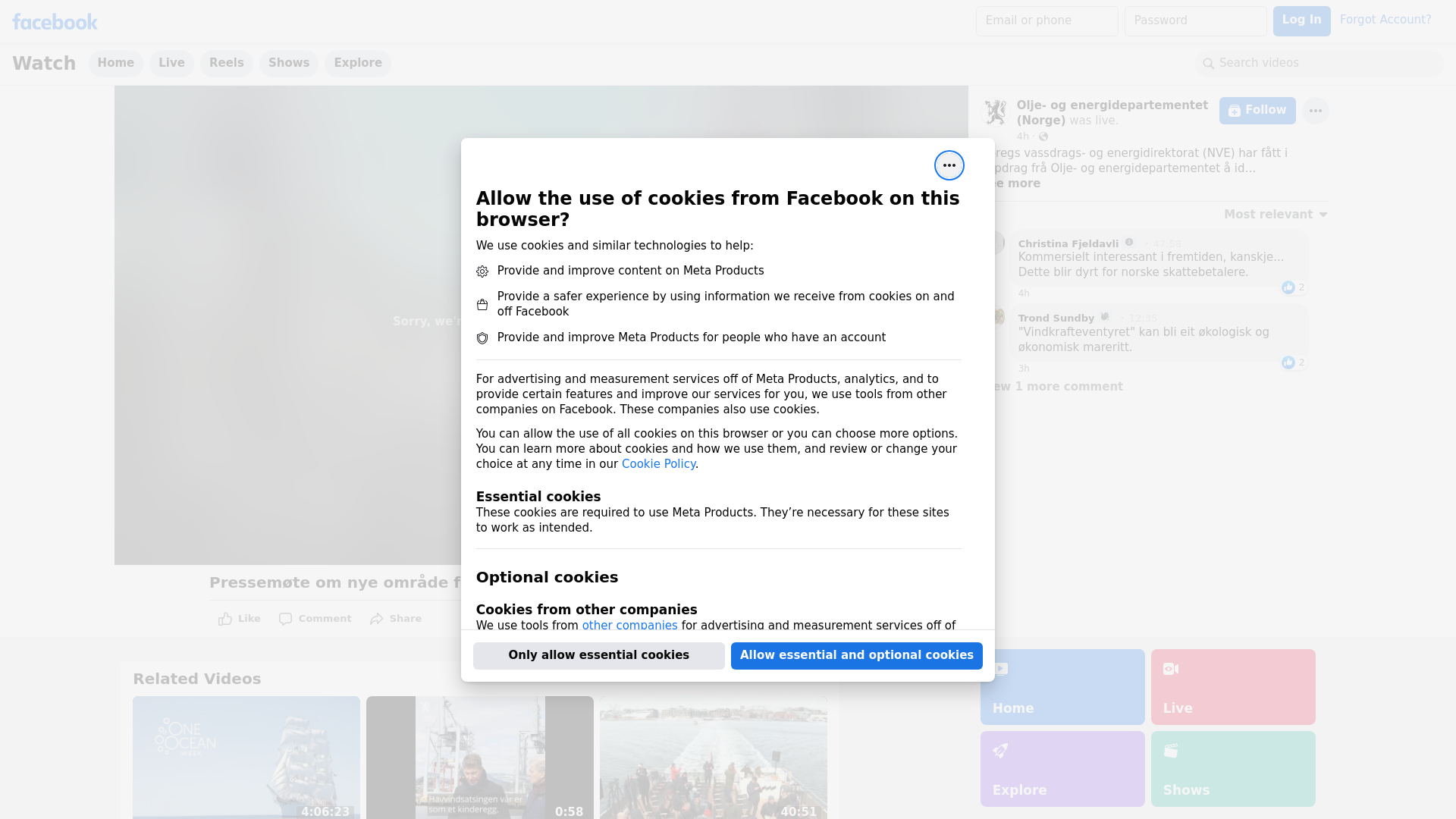This screenshot has height=819, width=1456.
Task: Click the shield icon beside Meta Products account text
Action: [x=482, y=338]
